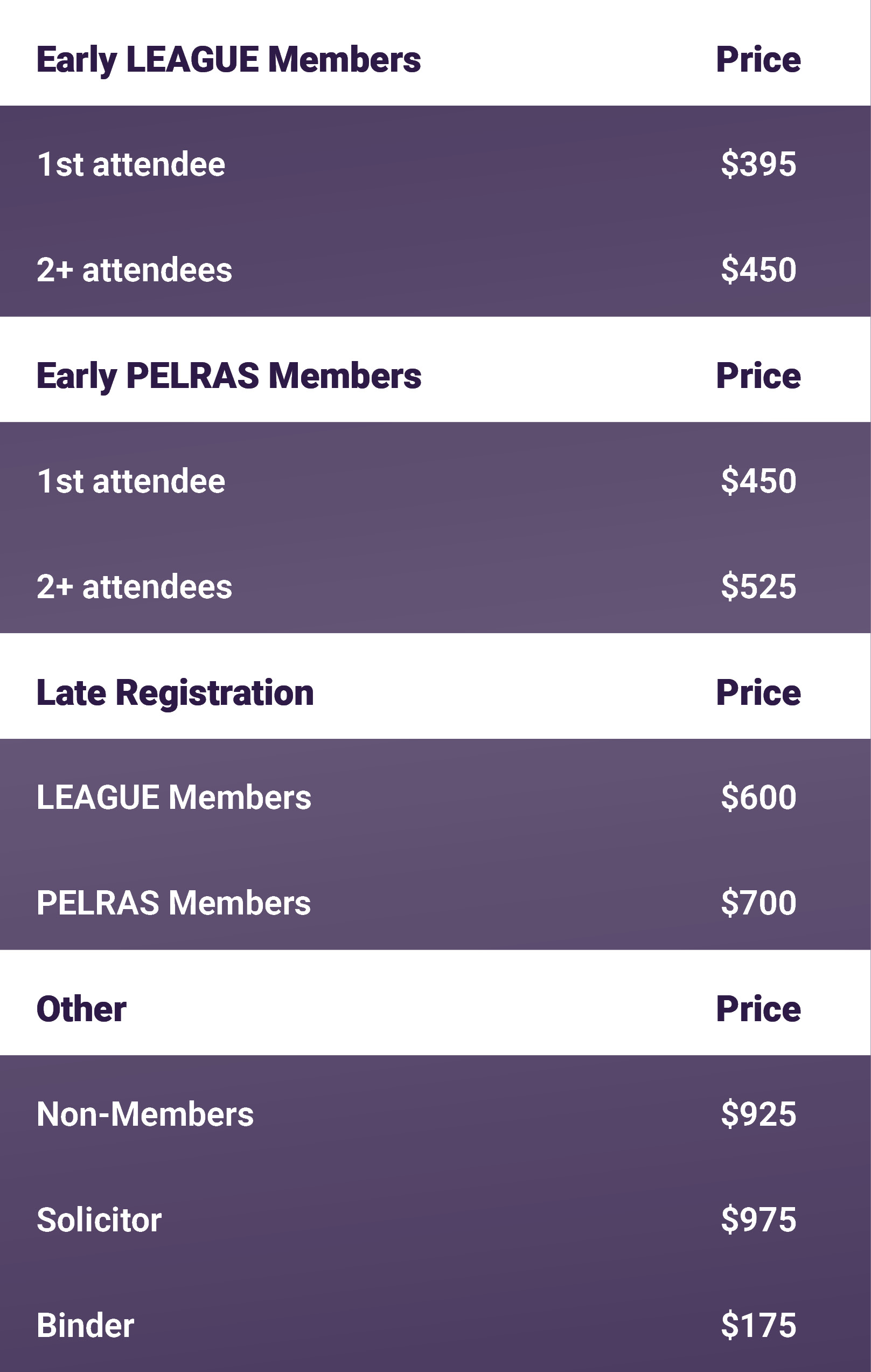This screenshot has width=871, height=1372.
Task: Click the Solicitor row label
Action: [x=99, y=1219]
